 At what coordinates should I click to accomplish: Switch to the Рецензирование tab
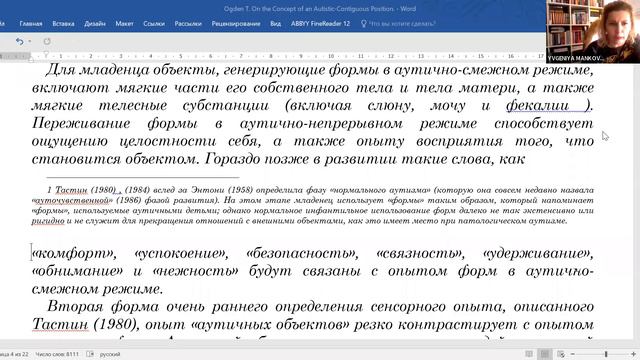click(236, 24)
